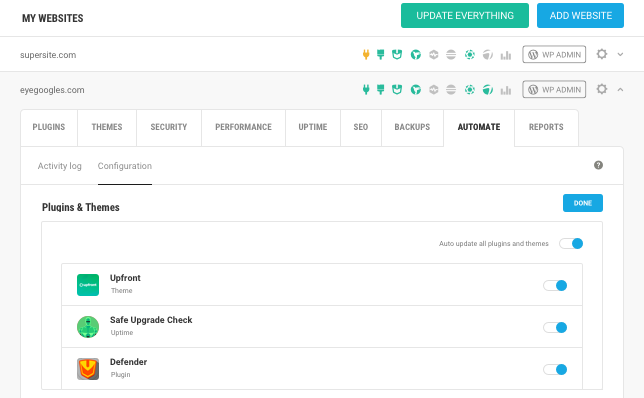644x398 pixels.
Task: Click the Update Everything button
Action: [465, 16]
